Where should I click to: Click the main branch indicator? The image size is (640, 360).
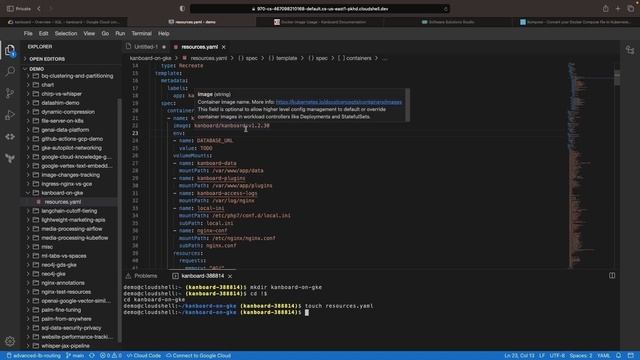pos(75,356)
